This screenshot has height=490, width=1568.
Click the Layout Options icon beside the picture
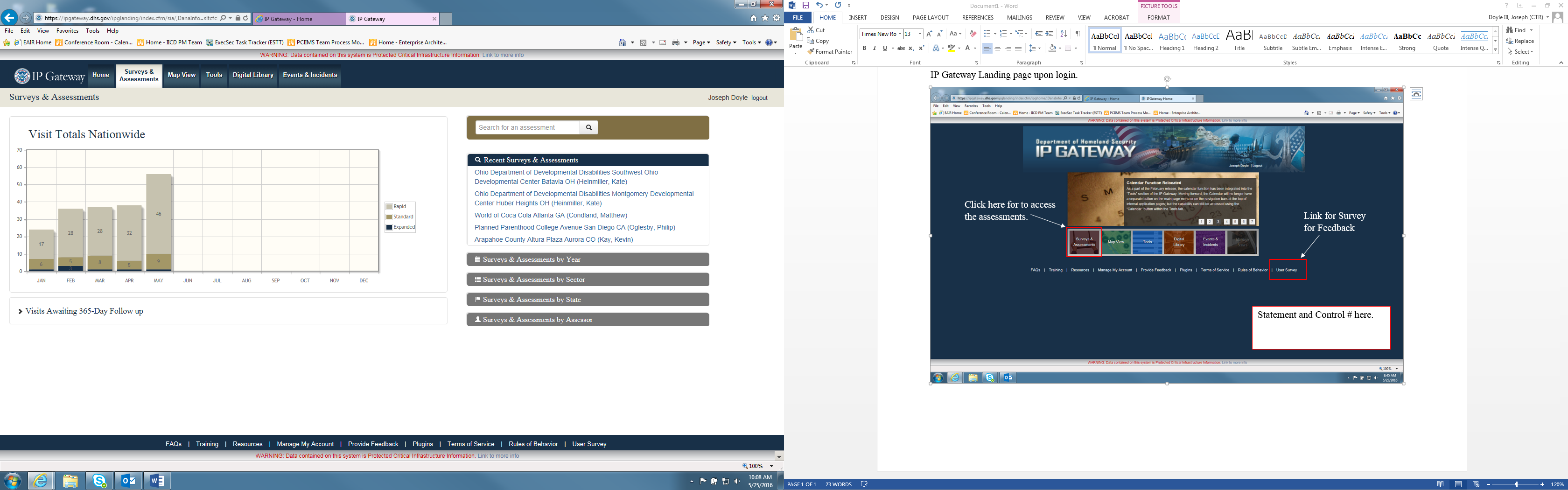coord(1416,94)
